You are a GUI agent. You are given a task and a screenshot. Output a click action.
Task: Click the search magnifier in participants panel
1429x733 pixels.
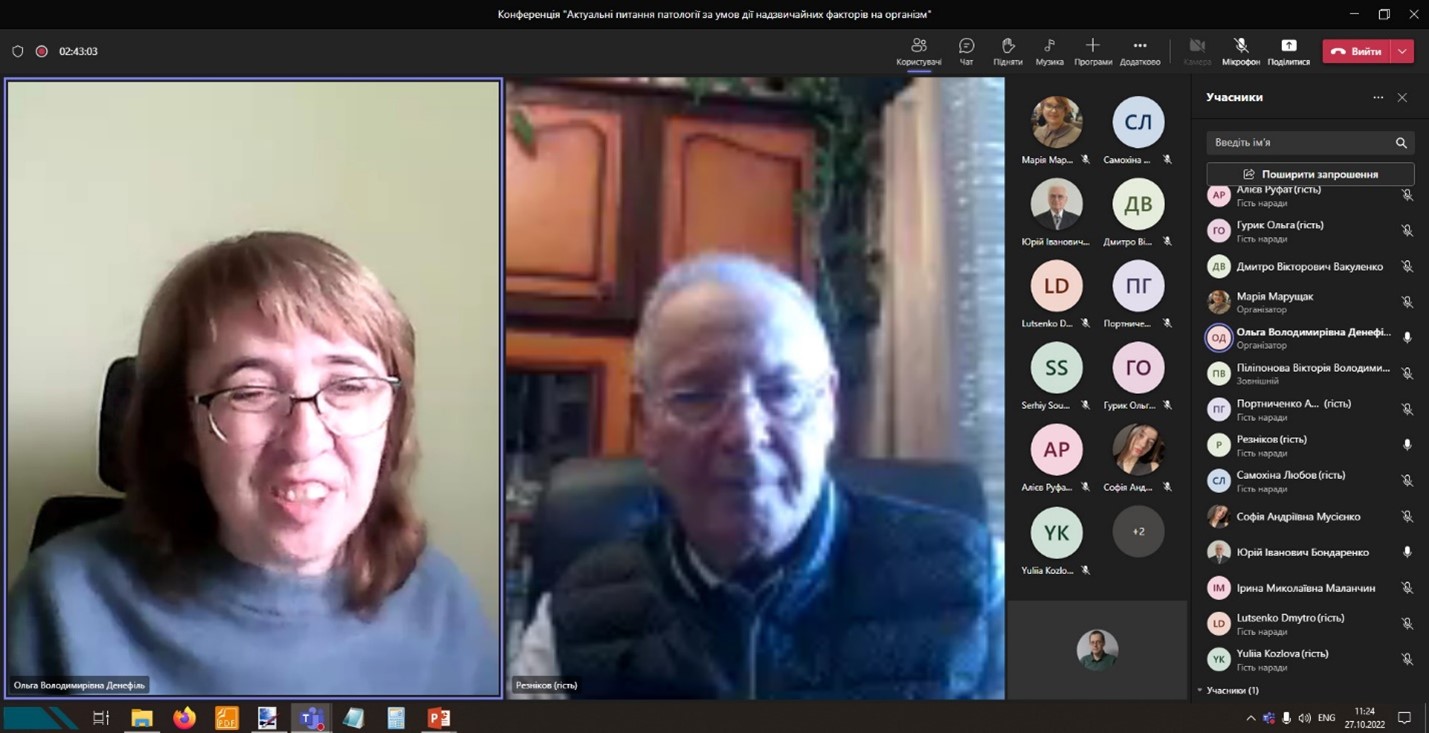click(1400, 143)
